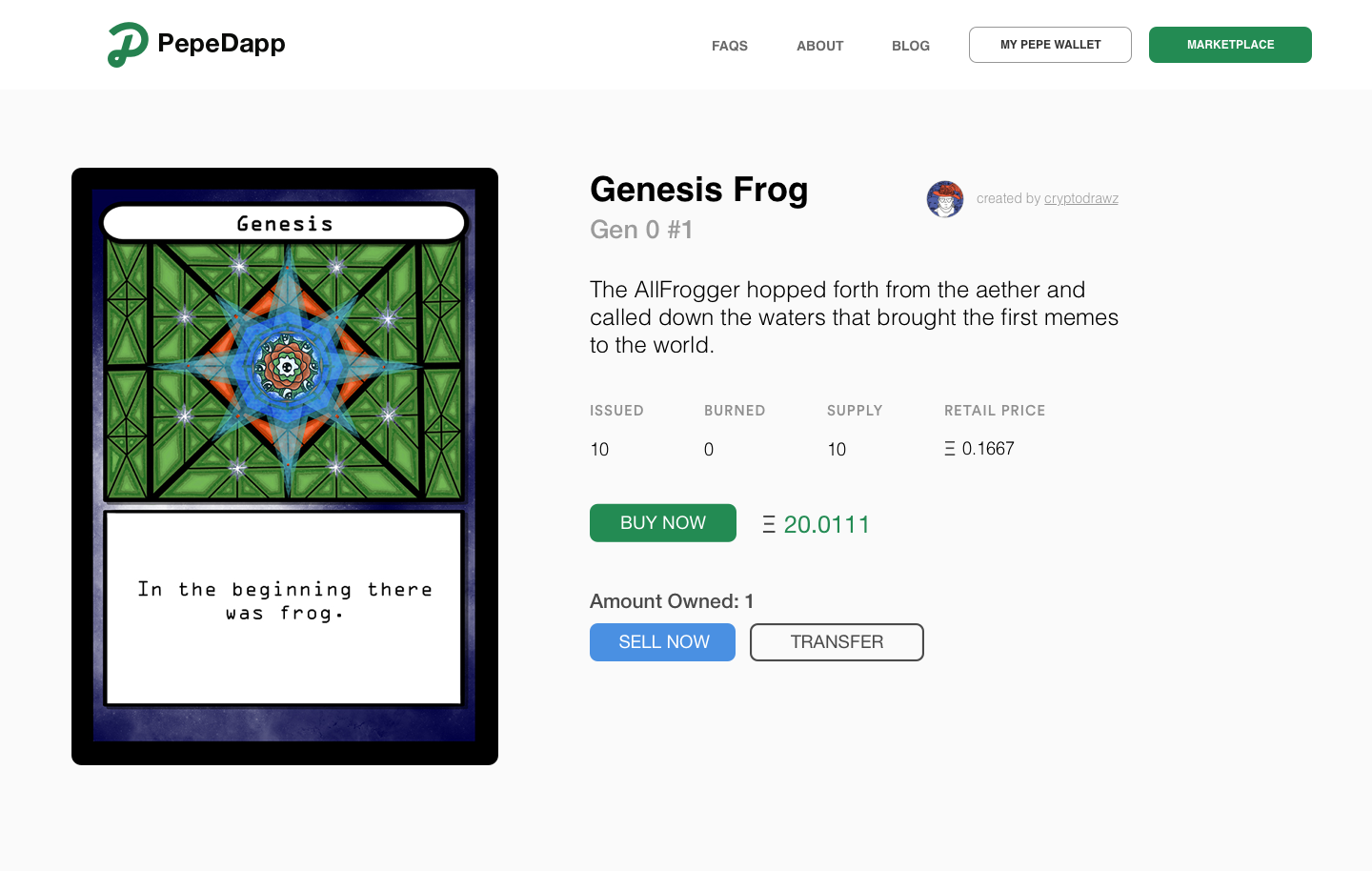
Task: Click the TRANSFER button
Action: (837, 642)
